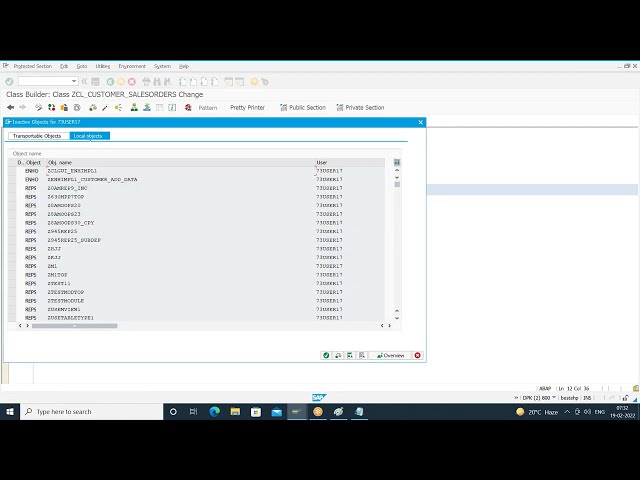The width and height of the screenshot is (640, 480).
Task: Click the Pattern button
Action: 208,108
